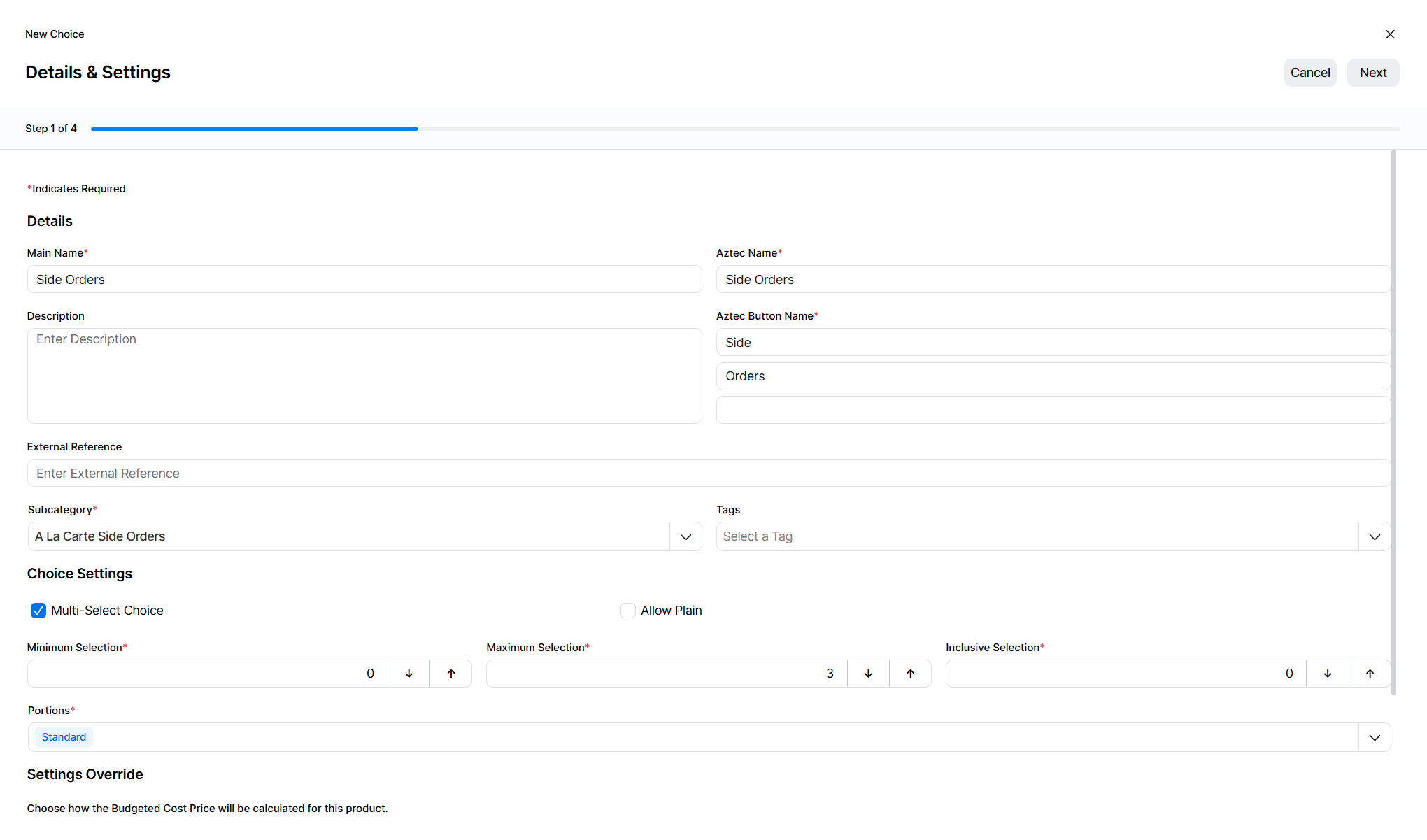This screenshot has height=840, width=1427.
Task: Proceed with the Next button
Action: (x=1373, y=73)
